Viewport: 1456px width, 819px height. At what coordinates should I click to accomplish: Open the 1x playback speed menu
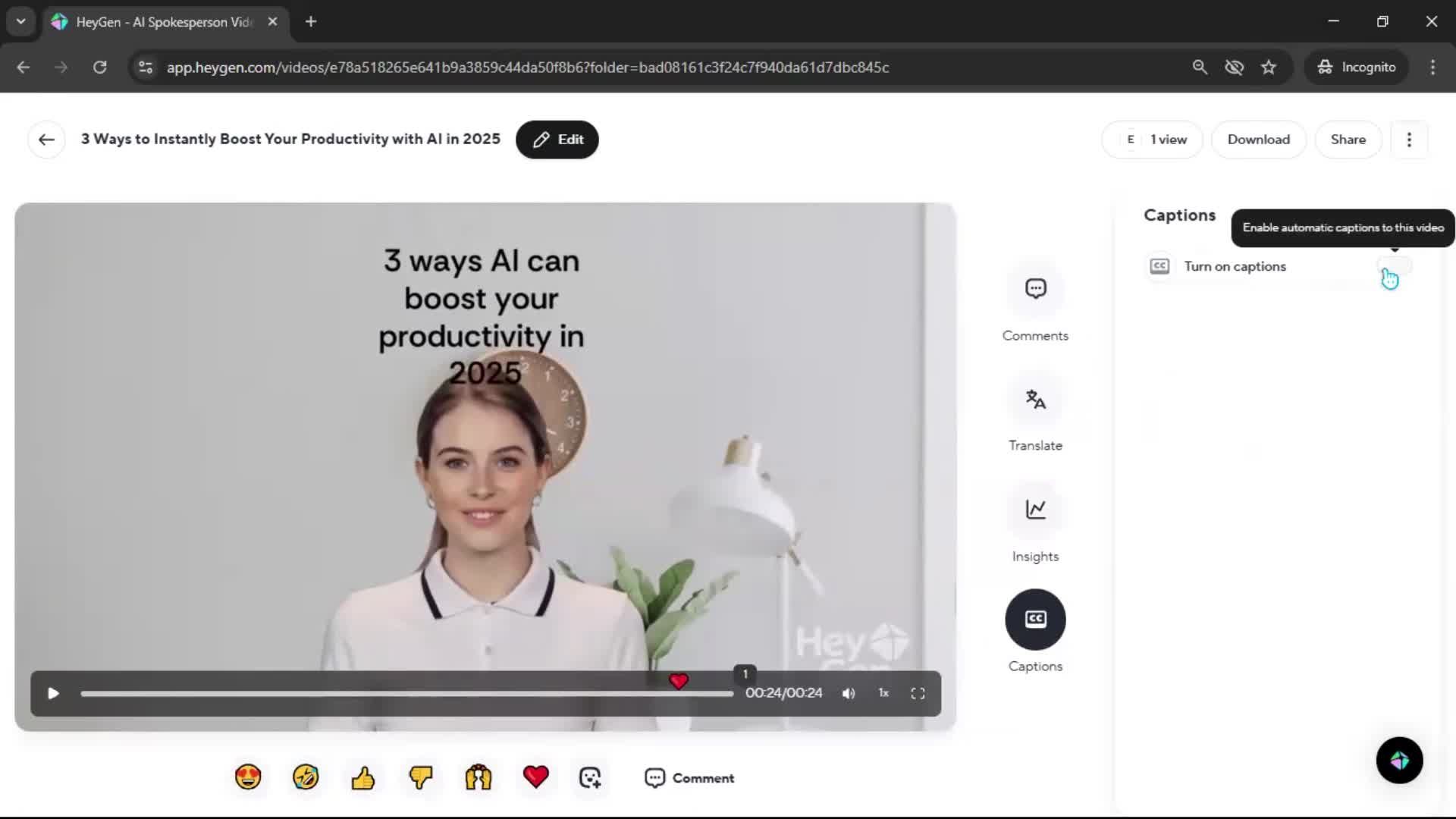click(x=883, y=693)
